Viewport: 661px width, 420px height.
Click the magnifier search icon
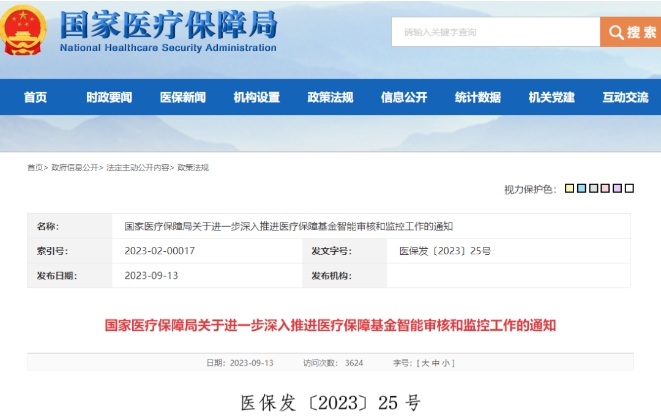pos(616,32)
